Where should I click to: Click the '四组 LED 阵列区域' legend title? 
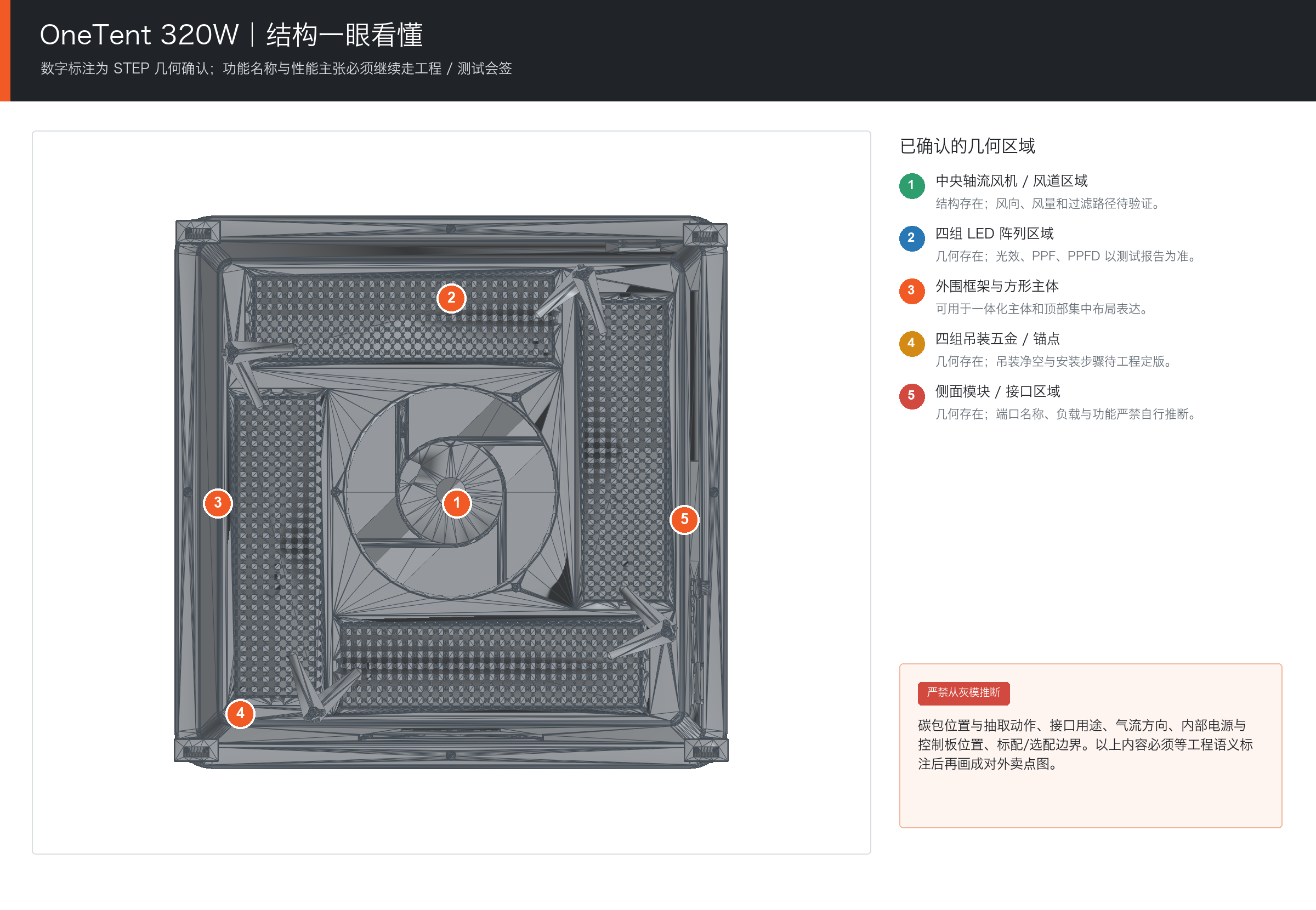[x=995, y=234]
